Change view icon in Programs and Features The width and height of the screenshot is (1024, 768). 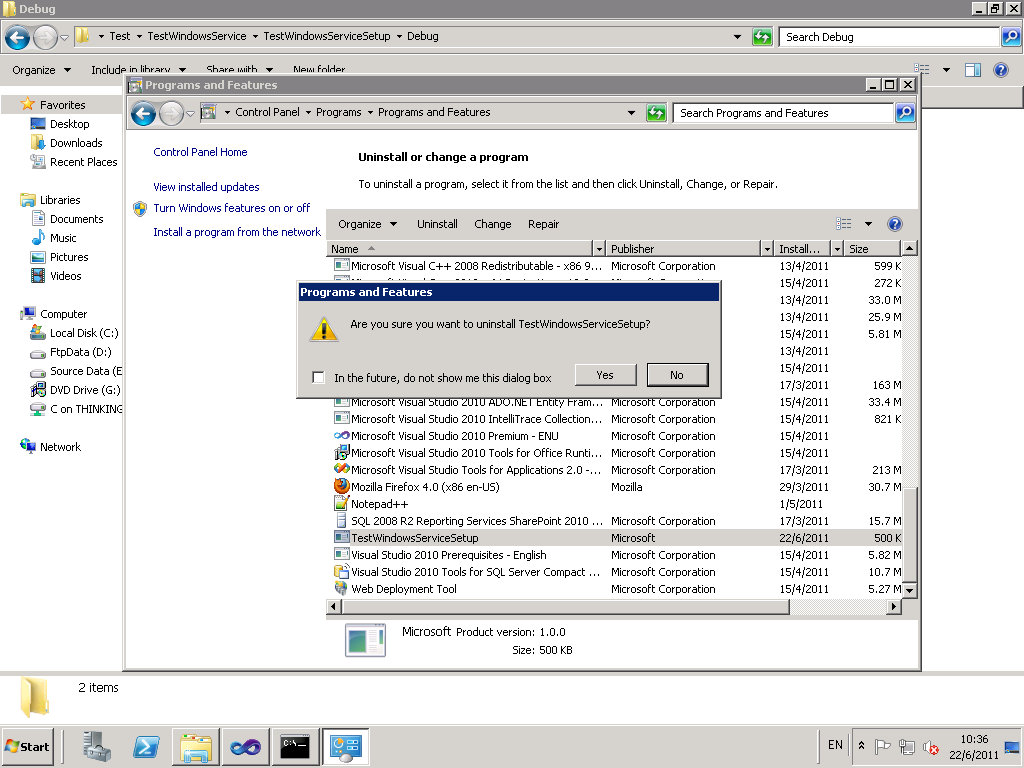pyautogui.click(x=844, y=224)
